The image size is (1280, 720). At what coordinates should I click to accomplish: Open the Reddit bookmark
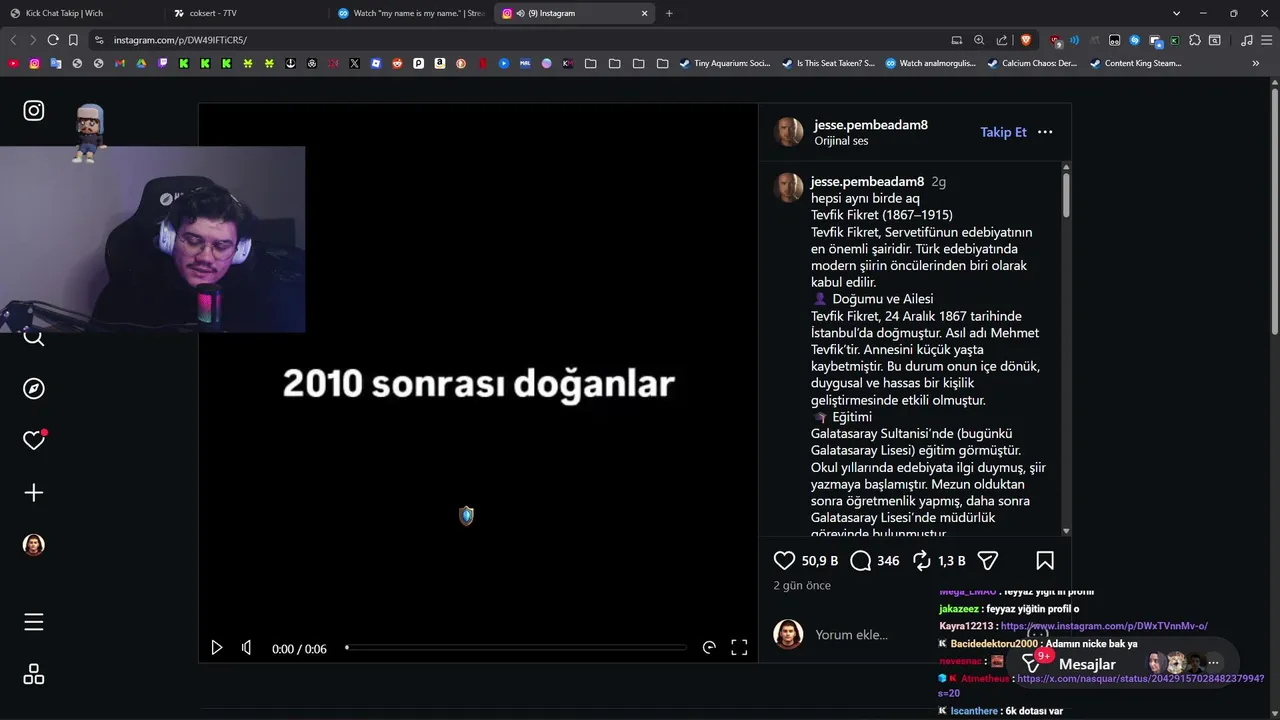(397, 63)
